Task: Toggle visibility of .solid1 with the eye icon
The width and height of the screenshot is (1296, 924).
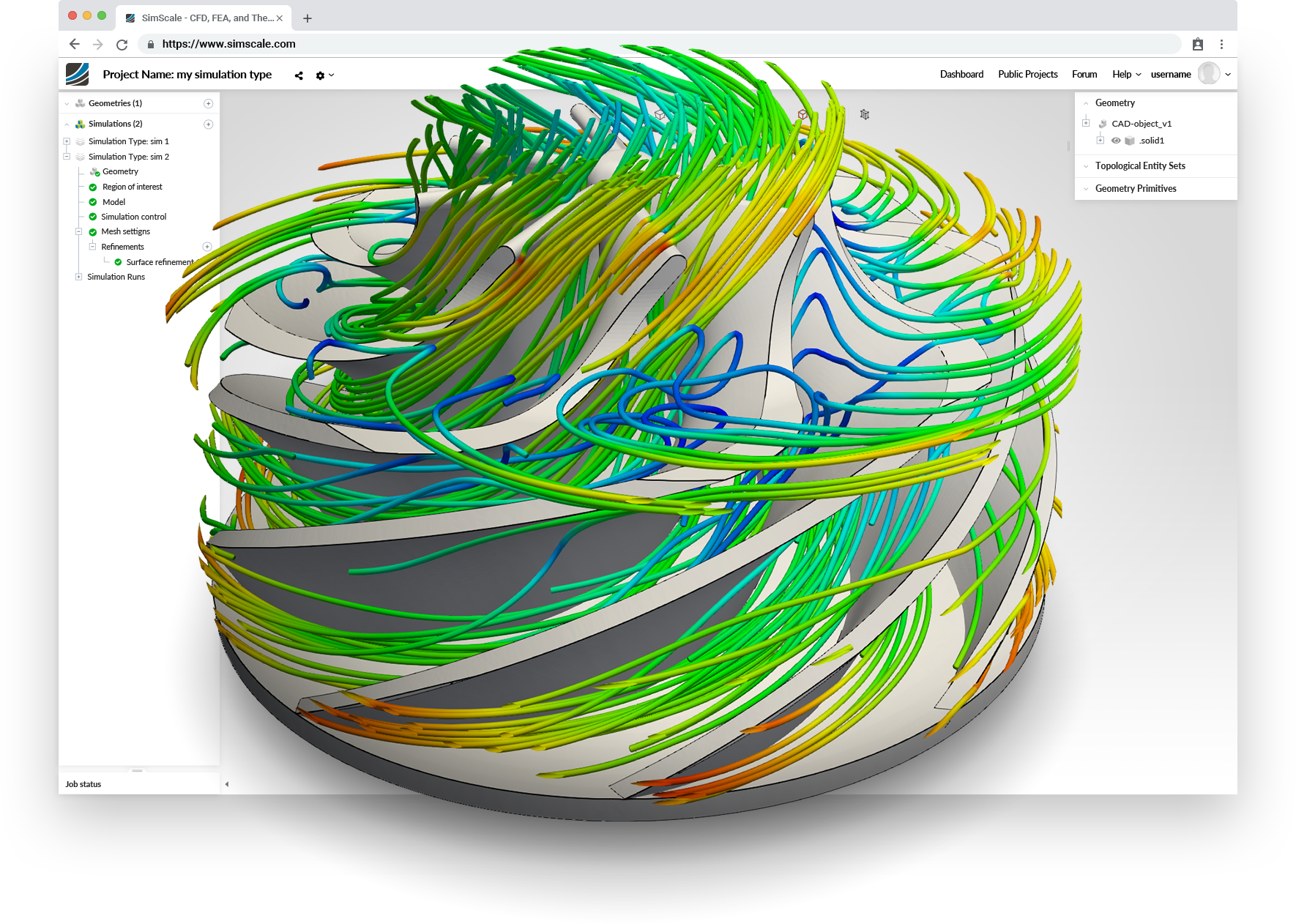Action: [x=1117, y=141]
